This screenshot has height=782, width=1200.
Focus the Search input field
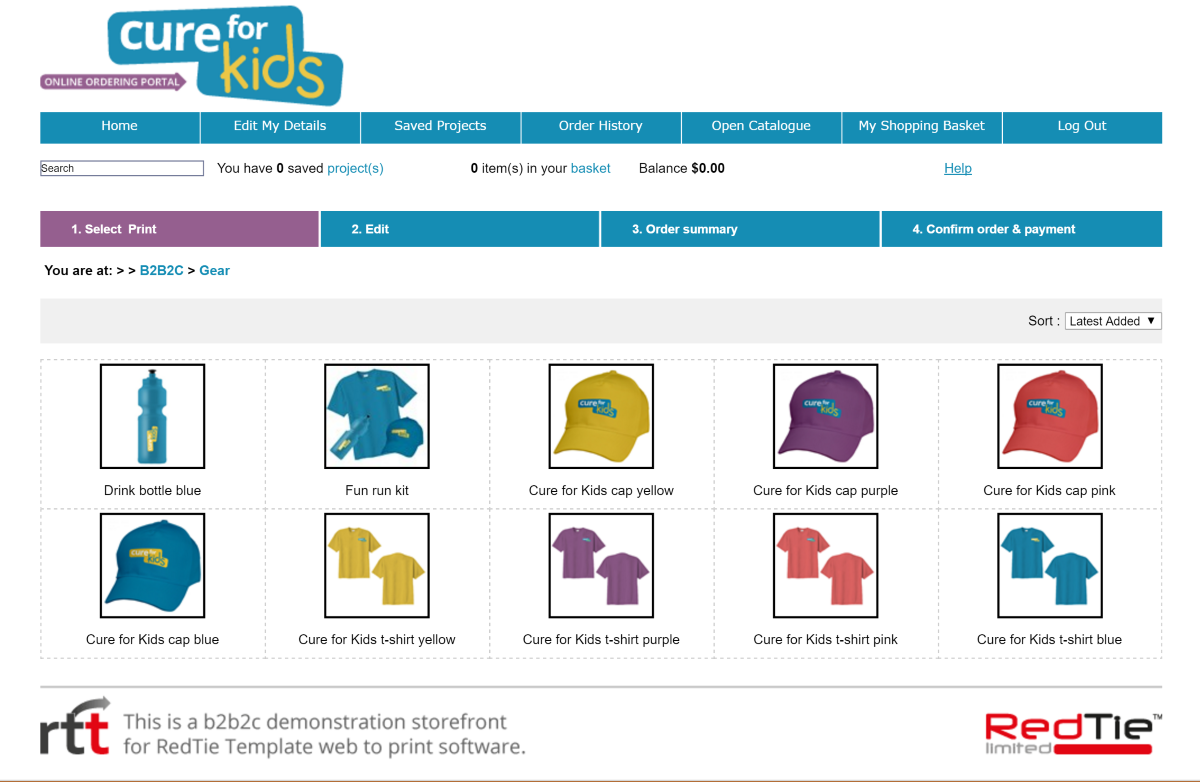(122, 168)
